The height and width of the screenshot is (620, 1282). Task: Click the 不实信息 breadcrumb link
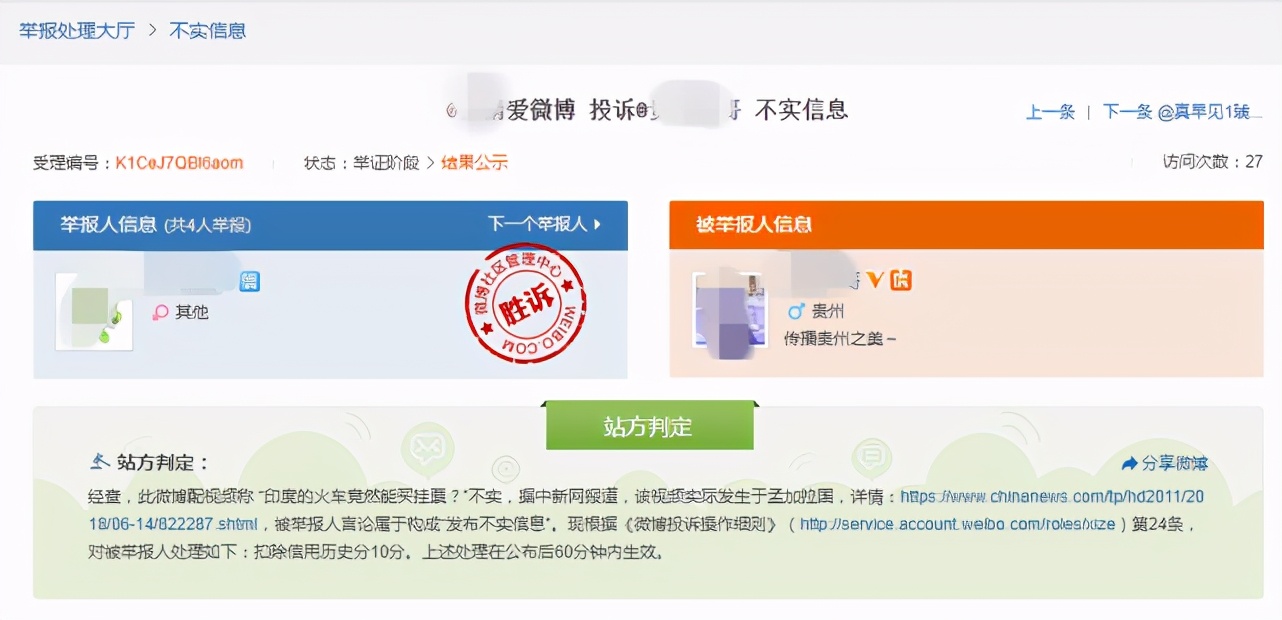(207, 30)
